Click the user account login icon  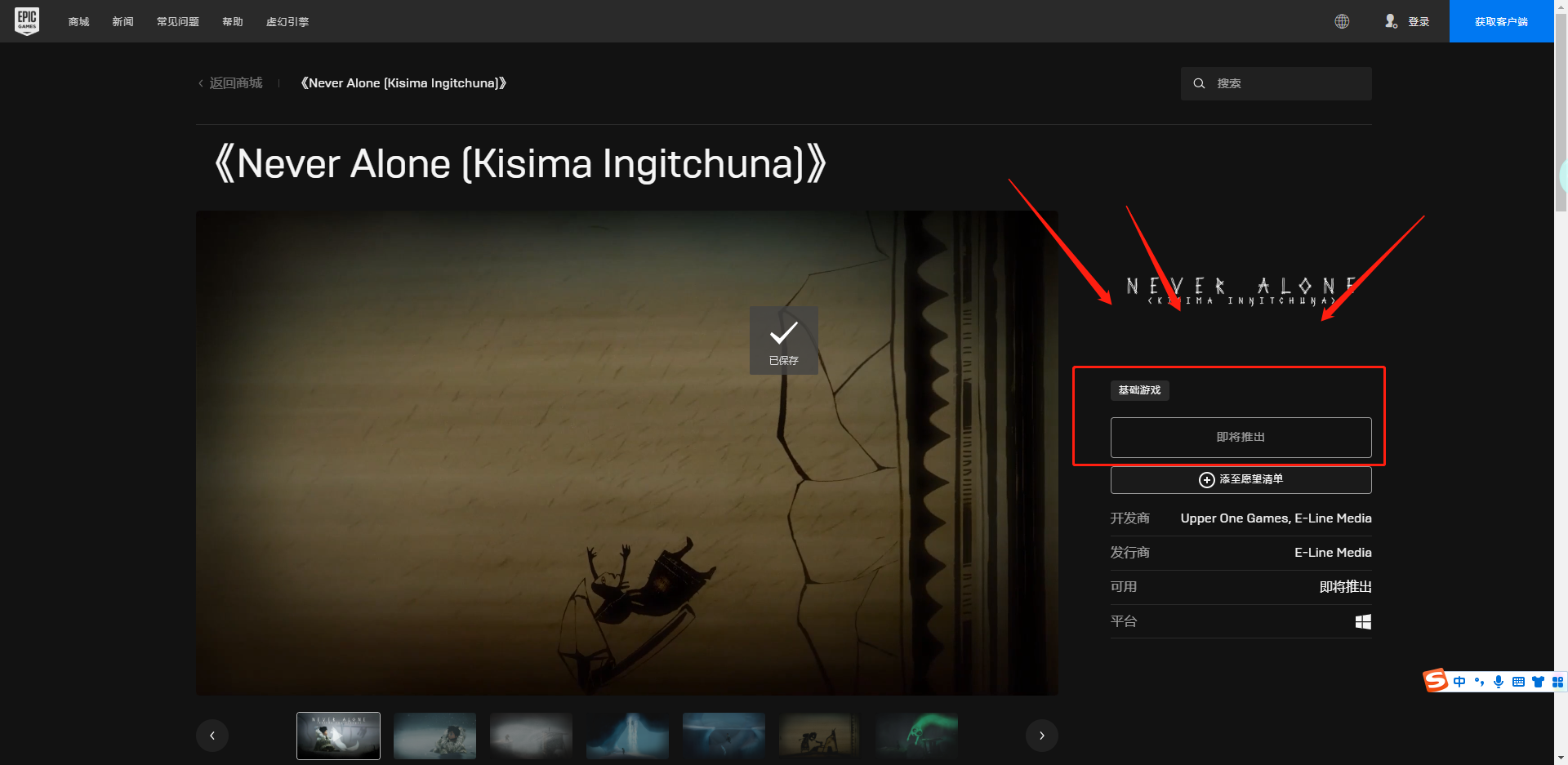(1391, 21)
